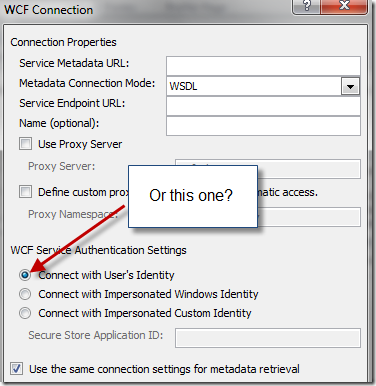Choose Connect with Impersonated Windows Identity

pos(25,294)
